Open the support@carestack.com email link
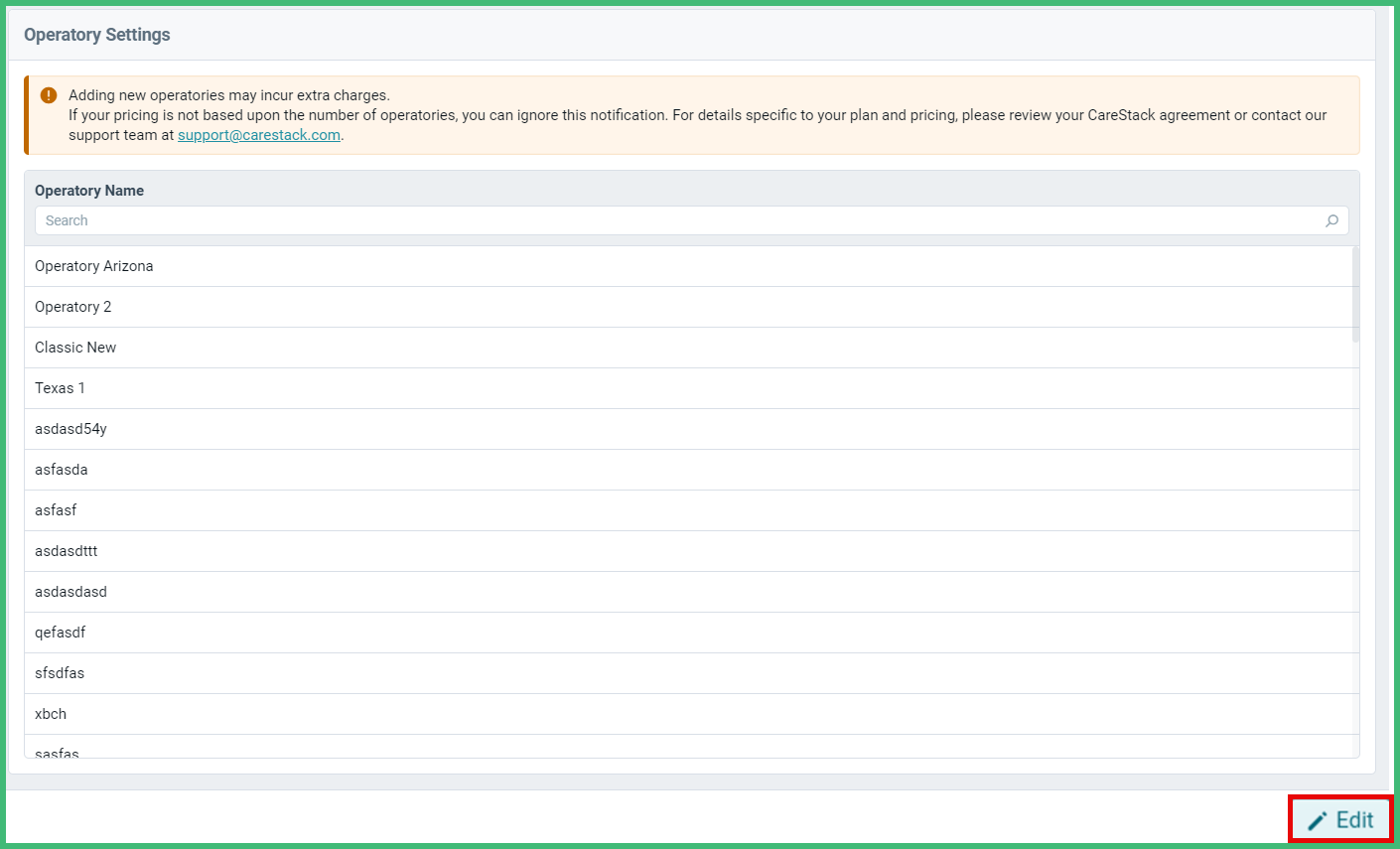This screenshot has height=849, width=1400. (258, 134)
